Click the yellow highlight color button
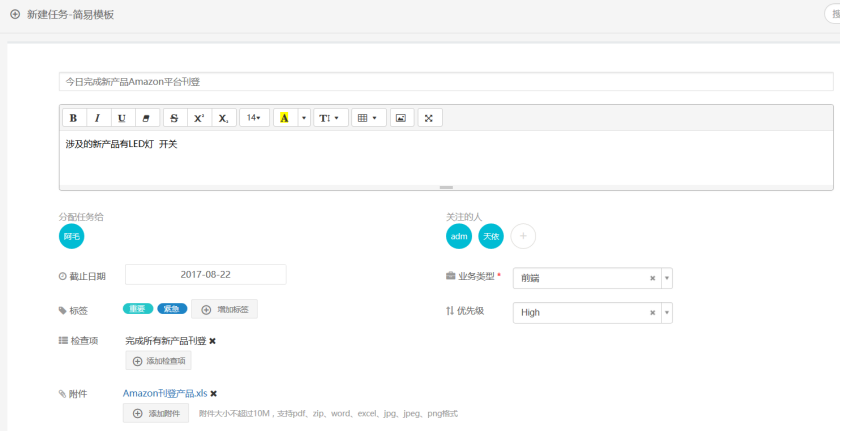Screen dimensions: 841x432 tap(284, 118)
